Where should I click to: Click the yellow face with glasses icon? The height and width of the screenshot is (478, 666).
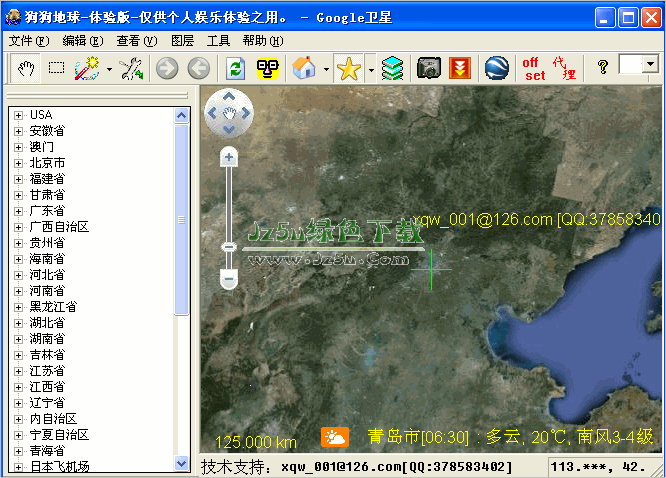point(268,68)
